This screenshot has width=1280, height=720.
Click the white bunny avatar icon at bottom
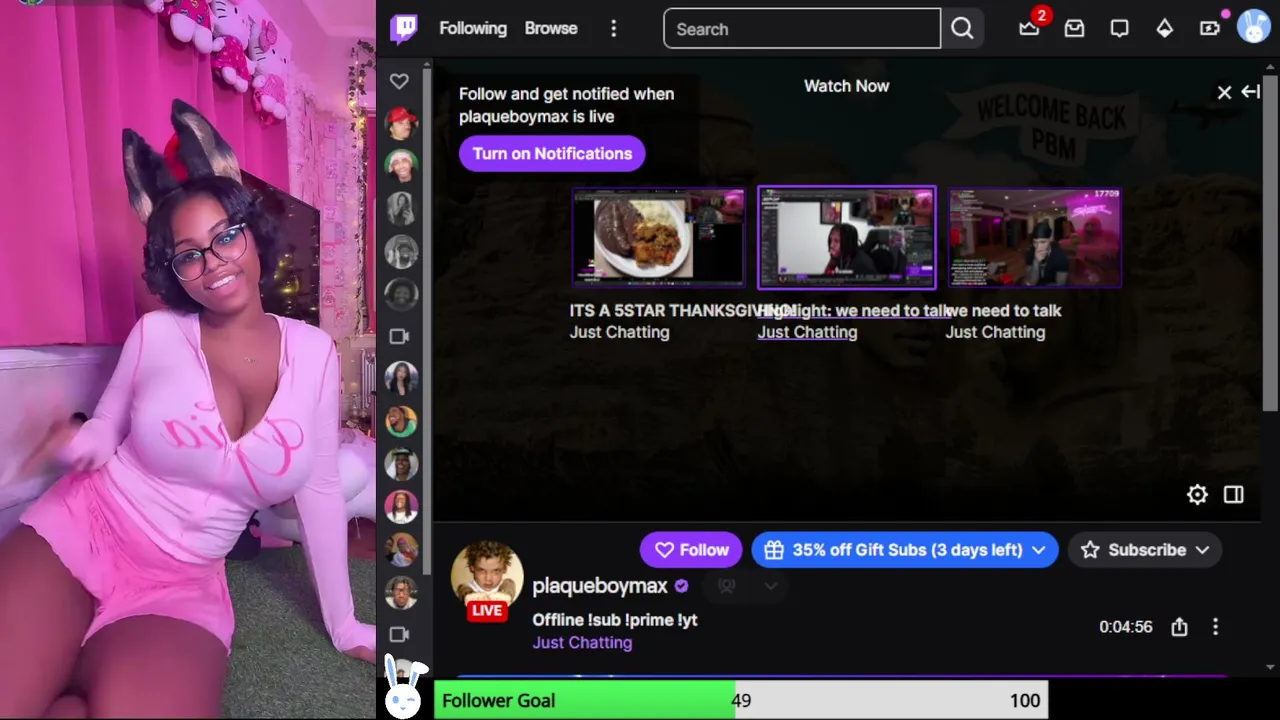click(404, 689)
